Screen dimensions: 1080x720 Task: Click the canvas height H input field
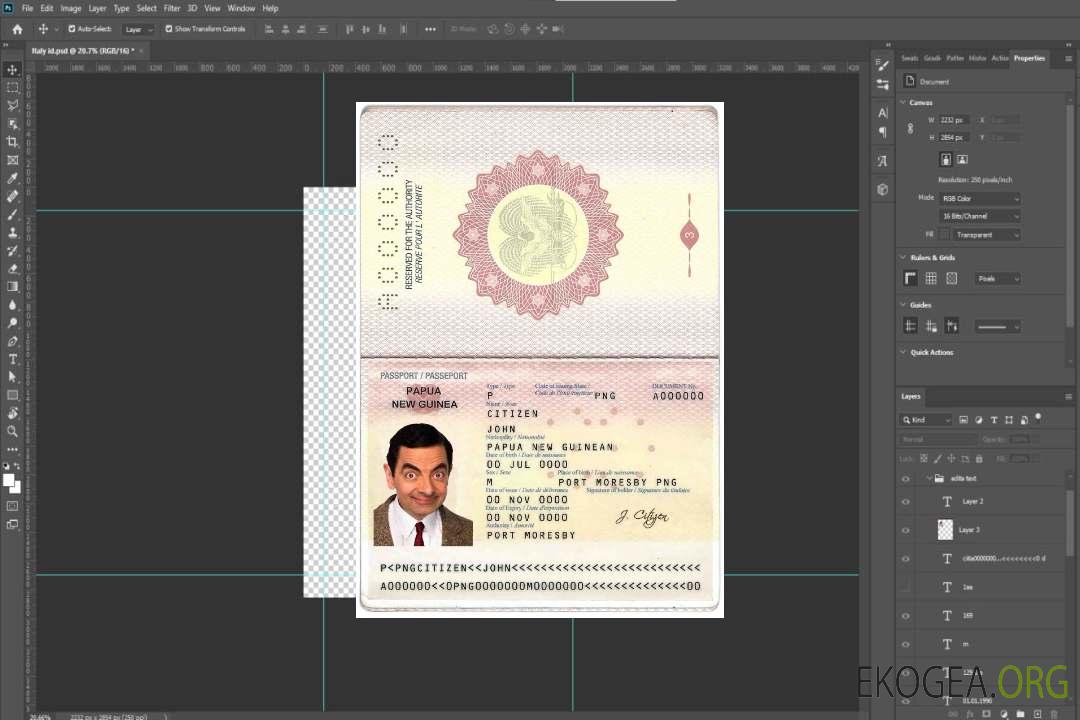pyautogui.click(x=953, y=138)
